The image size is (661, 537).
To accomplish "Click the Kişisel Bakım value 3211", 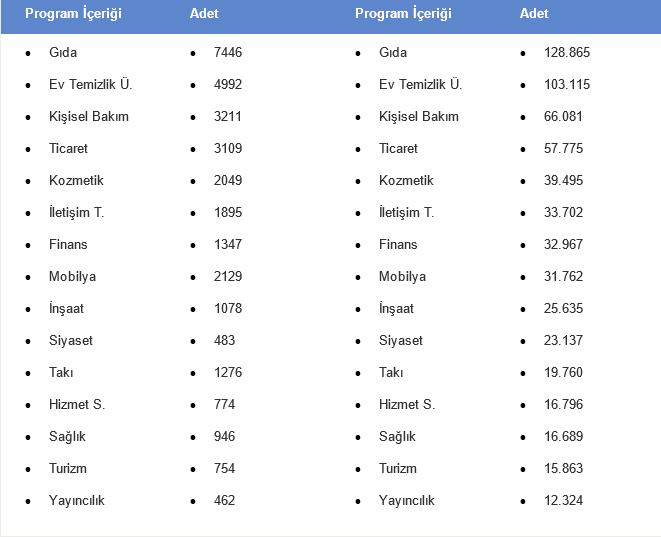I will click(227, 116).
